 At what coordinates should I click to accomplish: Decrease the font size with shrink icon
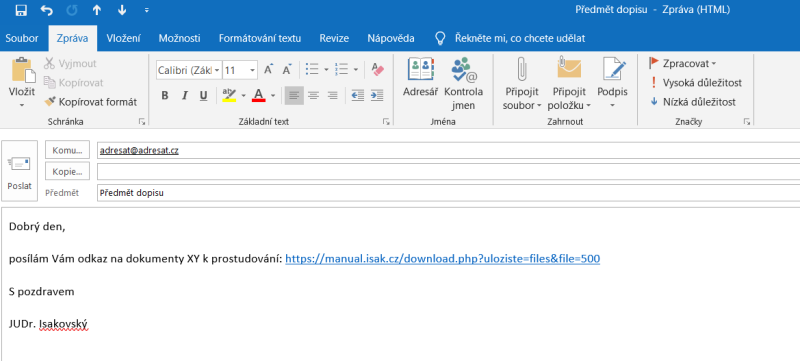coord(287,70)
